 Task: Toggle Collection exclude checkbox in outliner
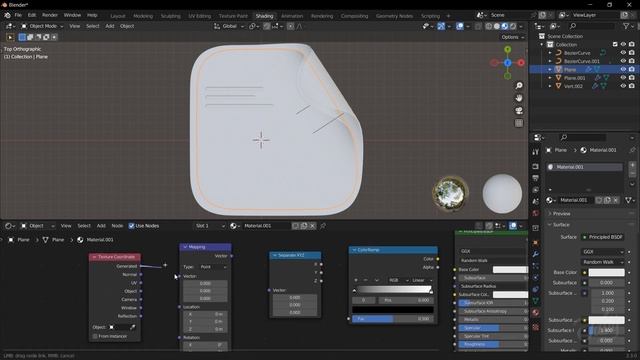(615, 44)
